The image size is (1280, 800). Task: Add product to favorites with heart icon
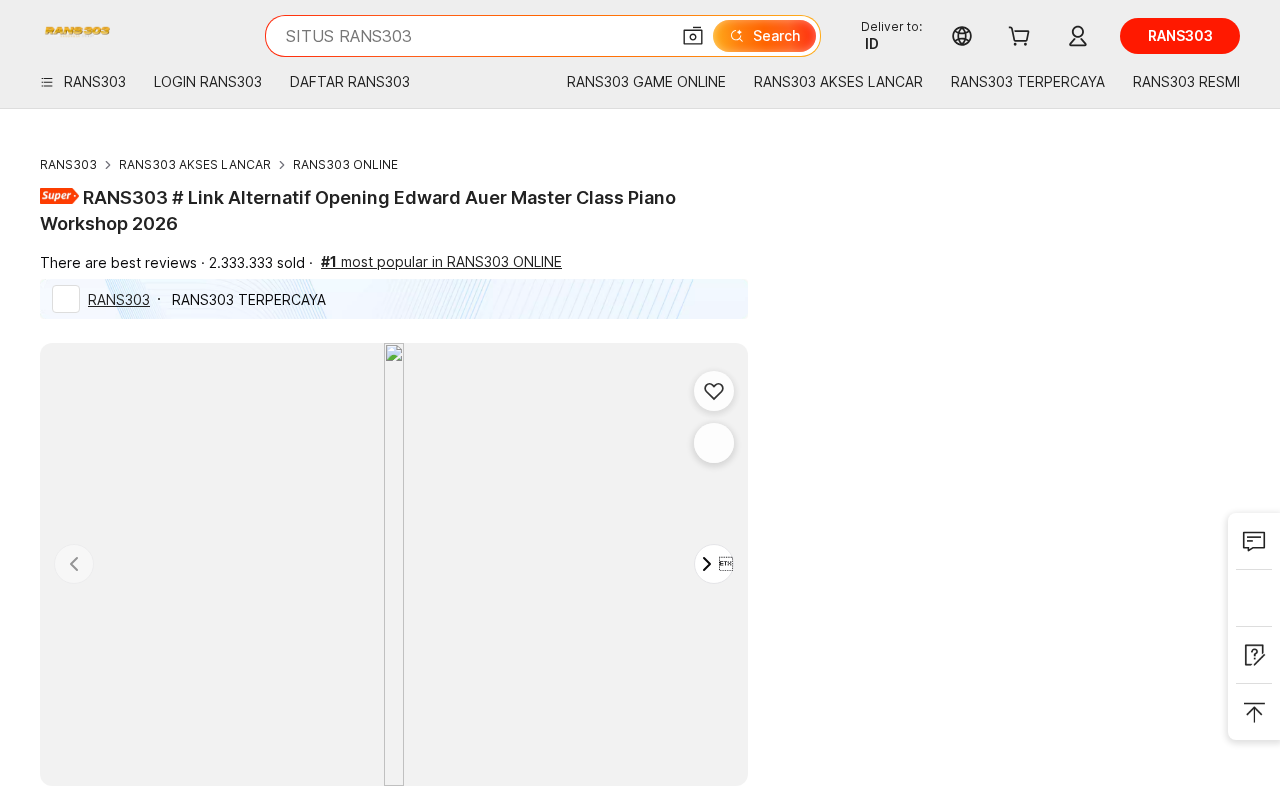(714, 391)
